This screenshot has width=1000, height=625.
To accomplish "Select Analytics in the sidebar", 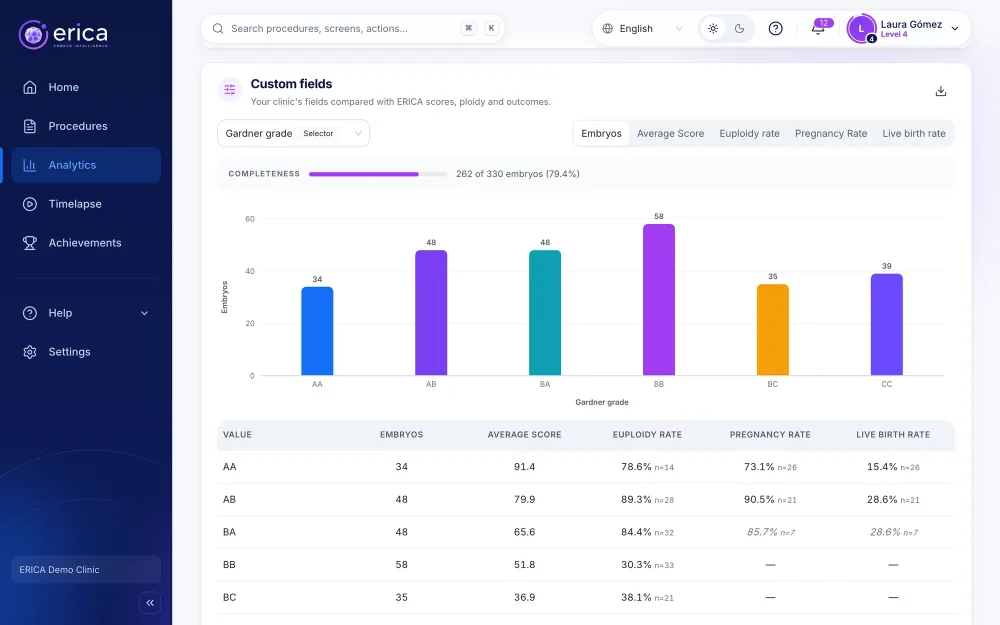I will (x=86, y=165).
